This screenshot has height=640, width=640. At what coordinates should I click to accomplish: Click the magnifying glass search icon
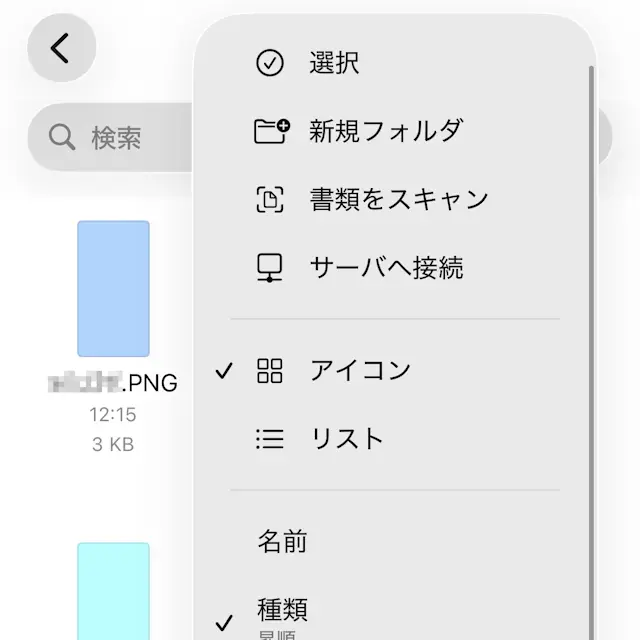[62, 137]
